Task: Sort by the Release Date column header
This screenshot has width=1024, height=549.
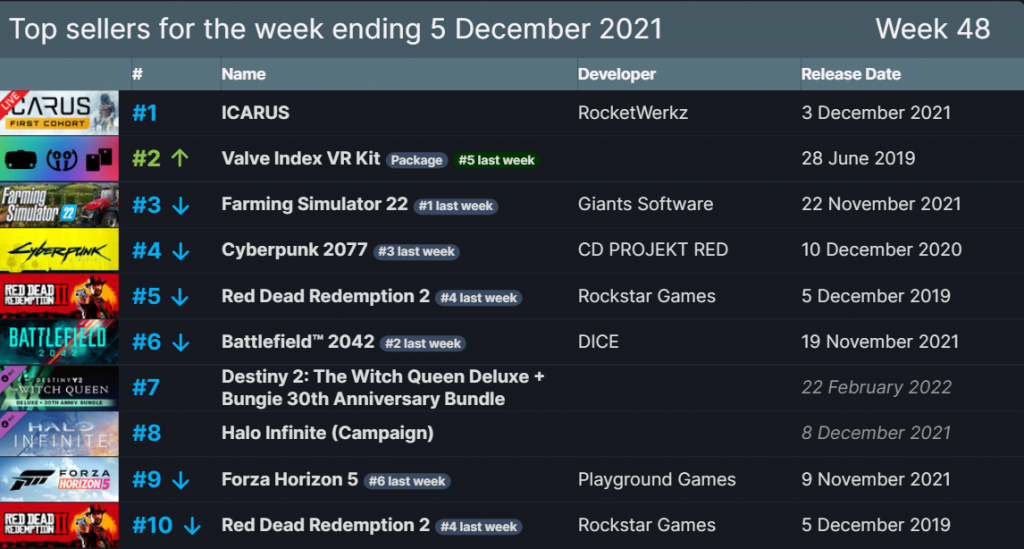Action: [851, 74]
